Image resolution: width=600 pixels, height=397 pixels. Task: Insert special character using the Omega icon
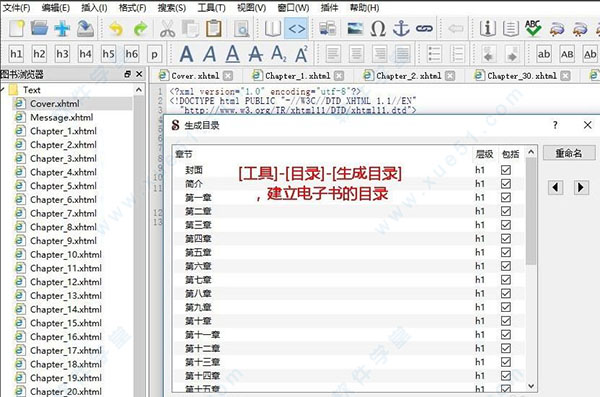[378, 29]
